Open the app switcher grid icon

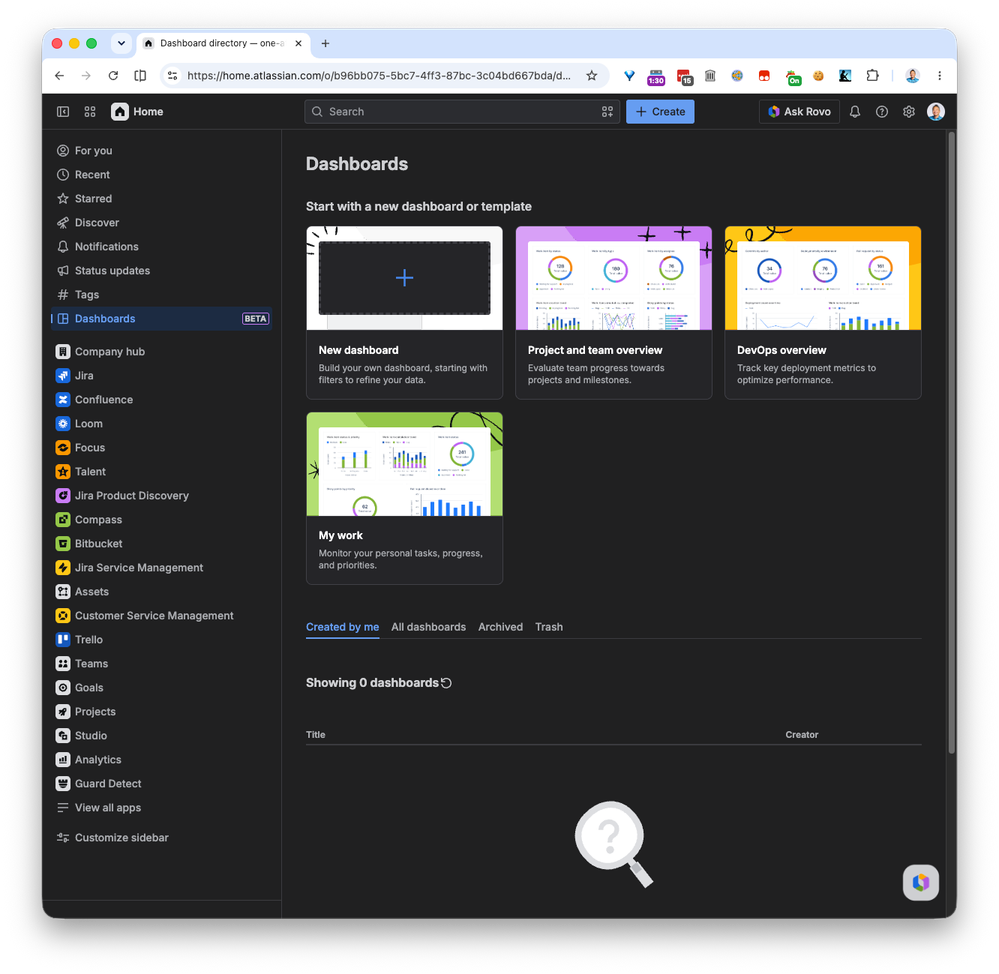tap(90, 111)
